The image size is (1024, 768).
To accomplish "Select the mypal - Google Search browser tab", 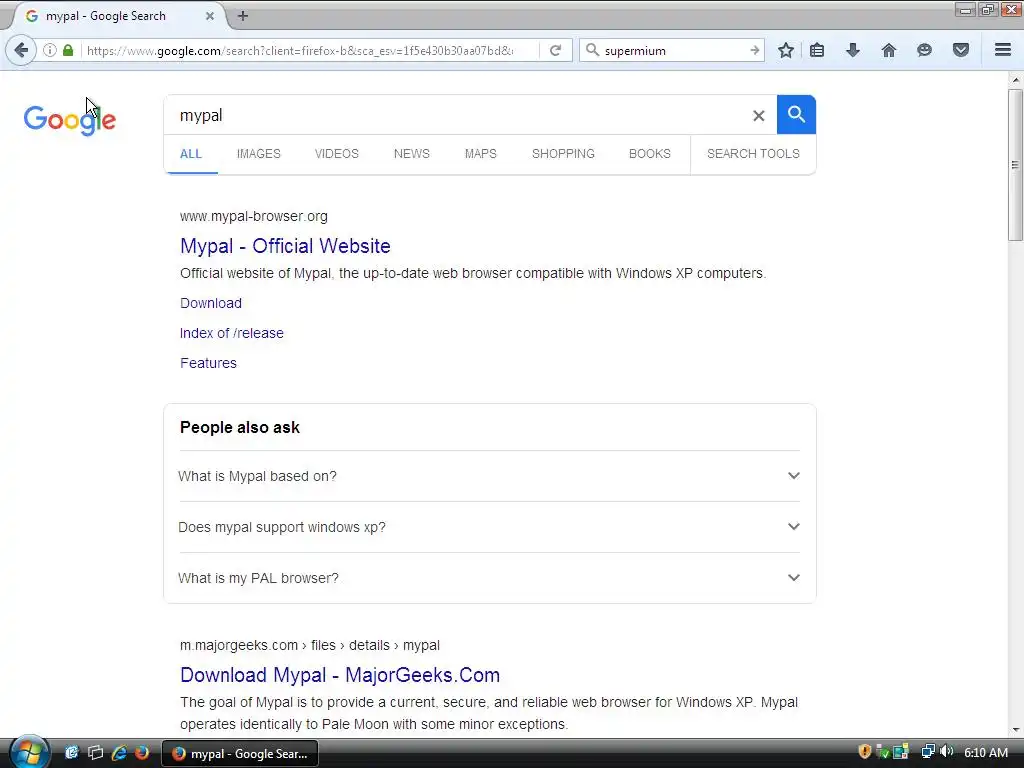I will [116, 16].
